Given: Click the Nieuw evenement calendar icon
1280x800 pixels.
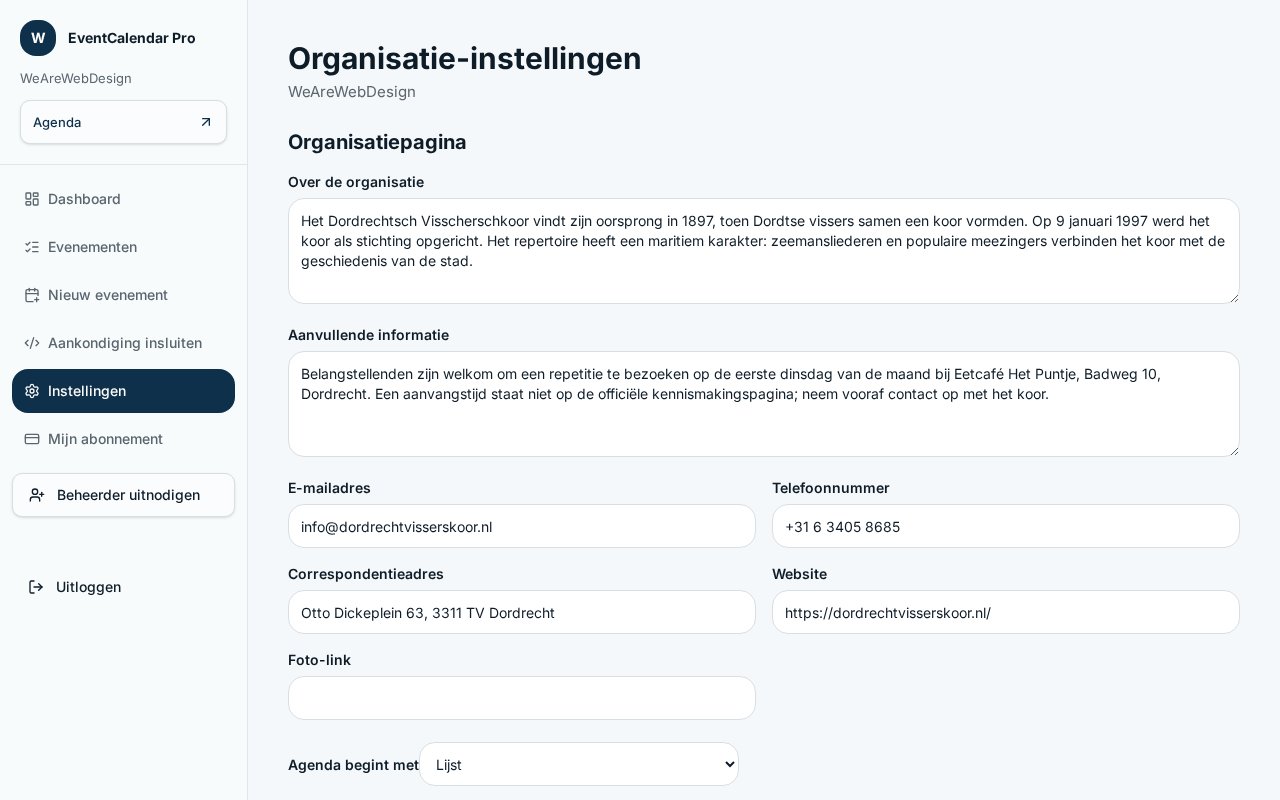Looking at the screenshot, I should tap(32, 295).
